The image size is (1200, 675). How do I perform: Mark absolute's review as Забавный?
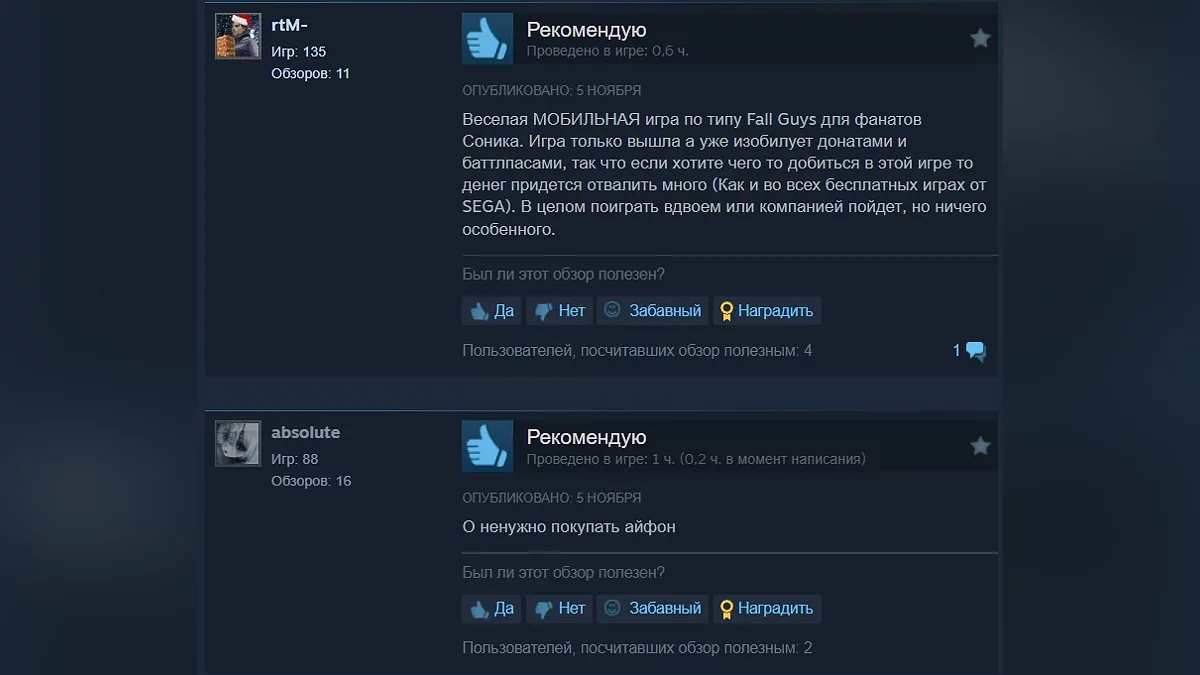point(653,608)
